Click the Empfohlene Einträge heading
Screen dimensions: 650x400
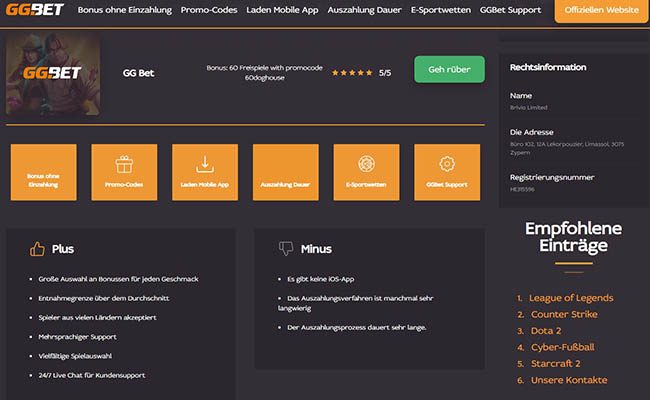click(574, 237)
